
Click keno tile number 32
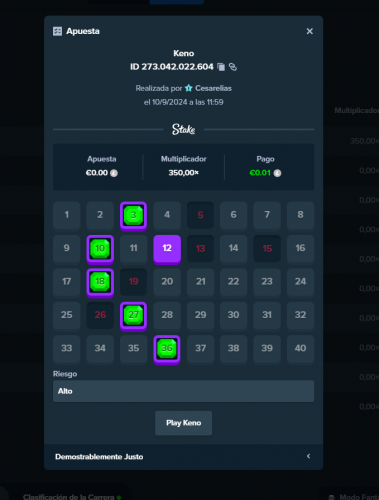(x=300, y=315)
